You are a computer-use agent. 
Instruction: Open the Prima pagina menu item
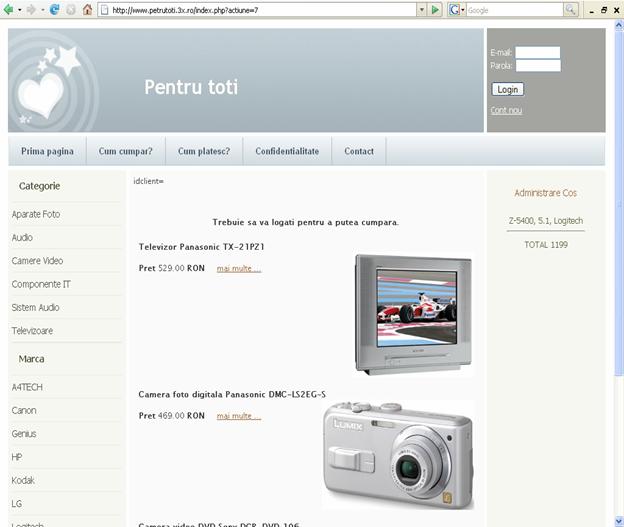[x=47, y=151]
